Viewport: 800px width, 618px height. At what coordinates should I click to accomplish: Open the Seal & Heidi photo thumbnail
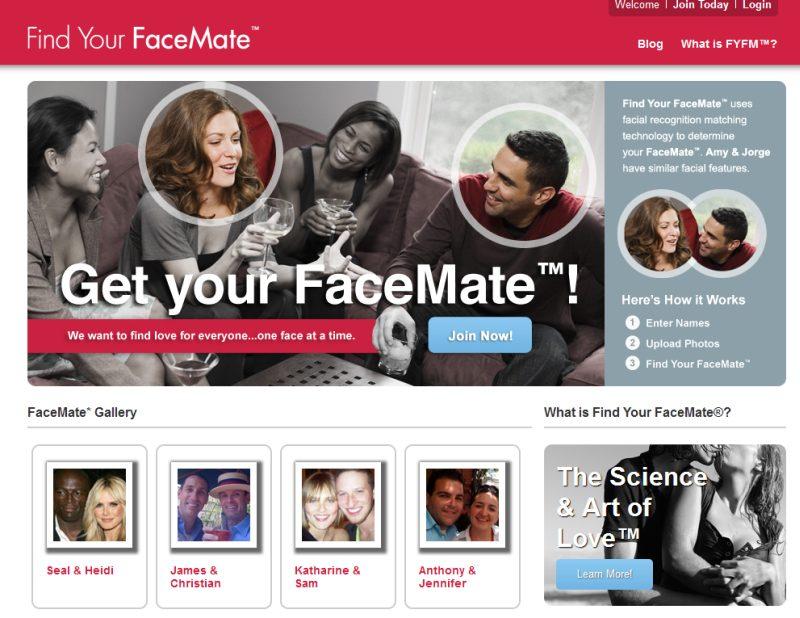[x=90, y=505]
